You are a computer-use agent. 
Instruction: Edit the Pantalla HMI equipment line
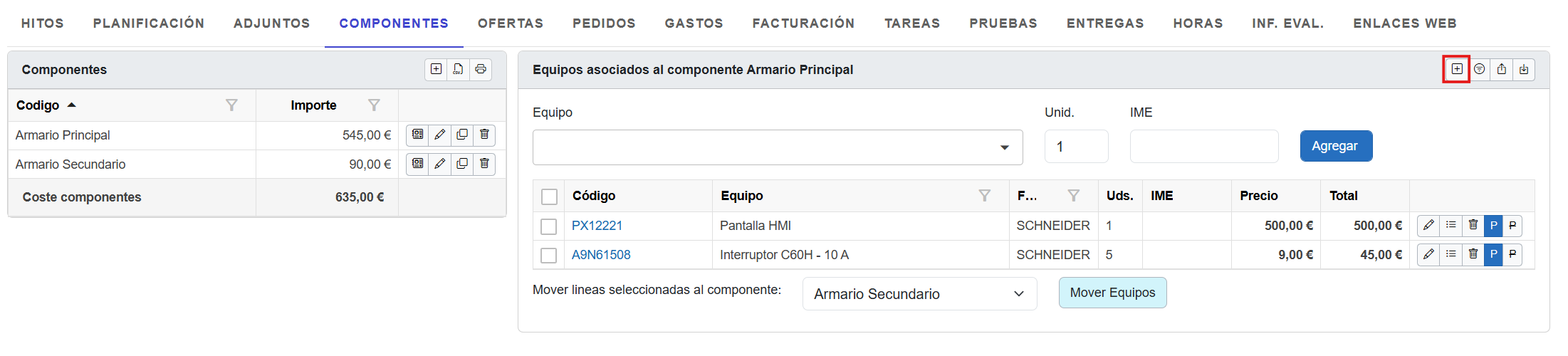click(x=1428, y=225)
